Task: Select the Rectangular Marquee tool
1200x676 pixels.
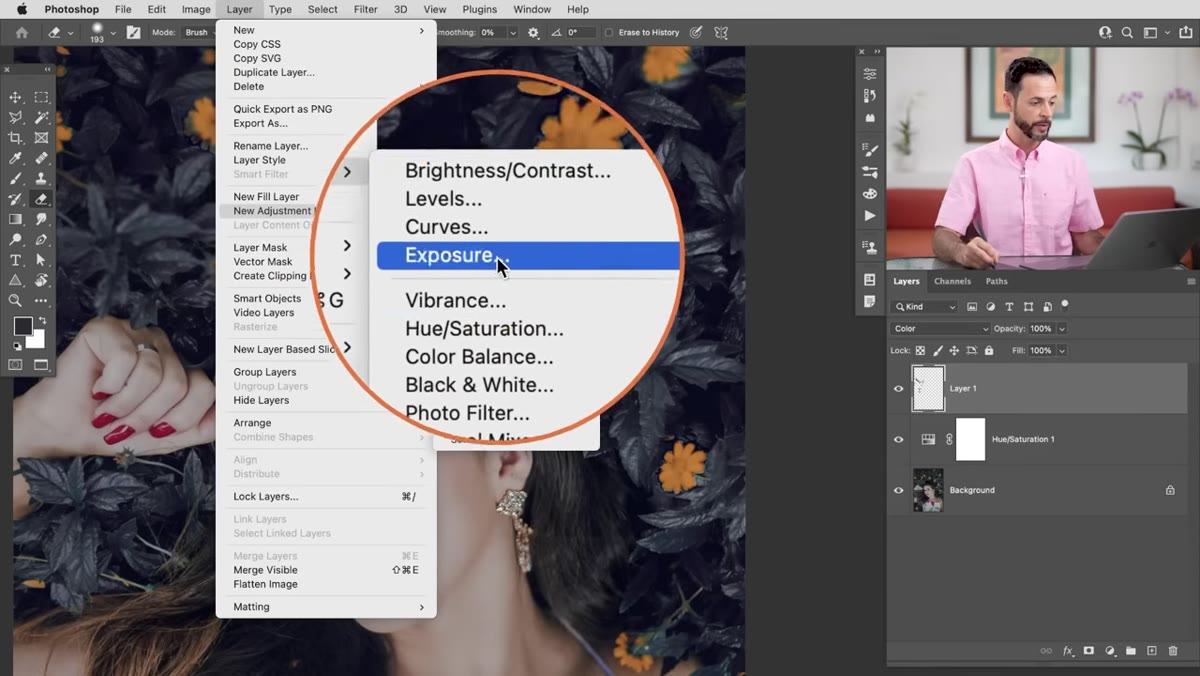Action: 41,97
